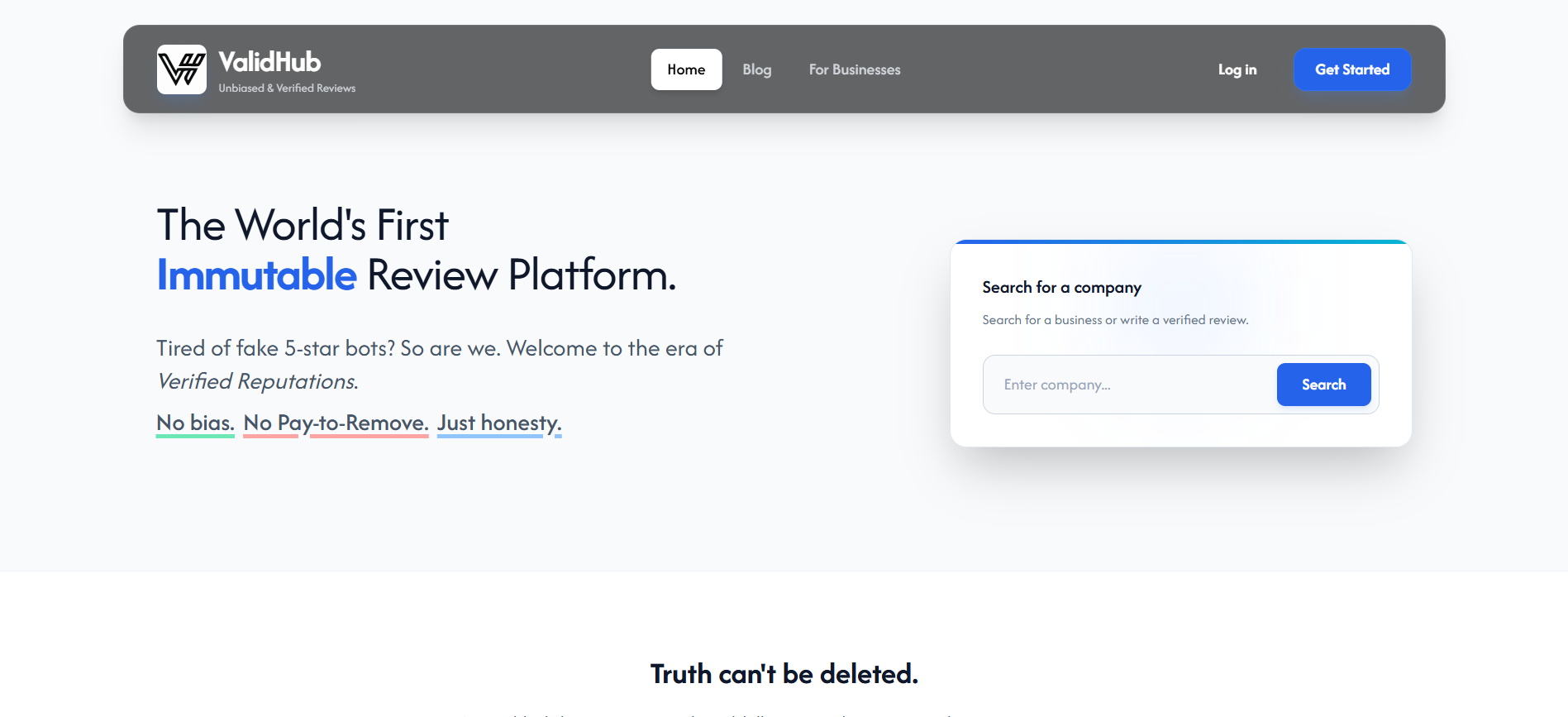Click the blue Search button
Screen dimensions: 1568x717
(1323, 385)
